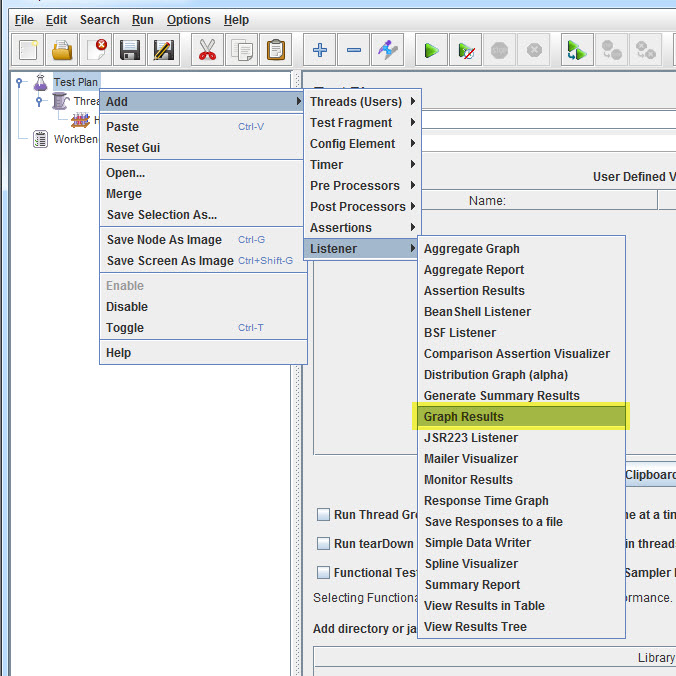Viewport: 676px width, 676px height.
Task: Choose Simple Data Writer listener
Action: (x=521, y=542)
